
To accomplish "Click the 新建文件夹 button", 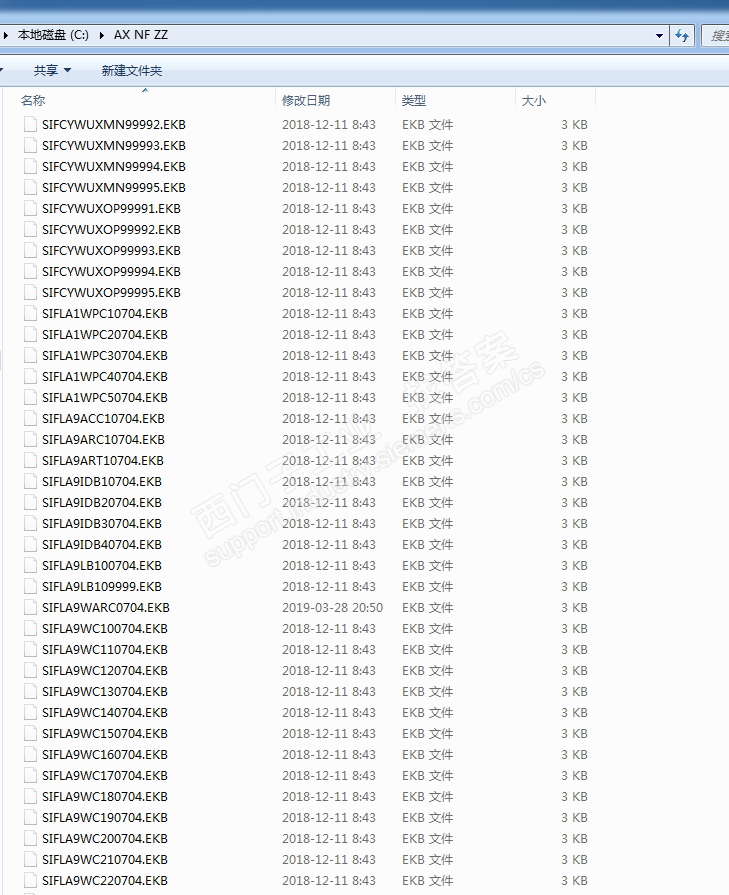I will 132,70.
